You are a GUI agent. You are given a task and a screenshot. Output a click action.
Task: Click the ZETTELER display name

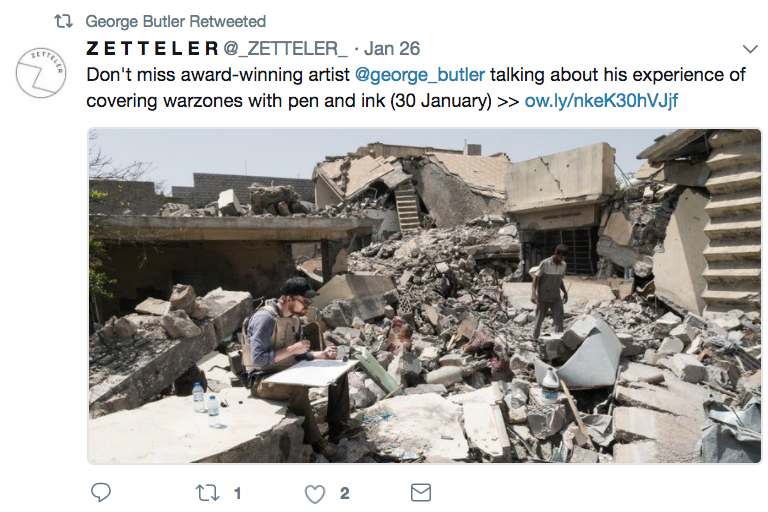[x=152, y=48]
